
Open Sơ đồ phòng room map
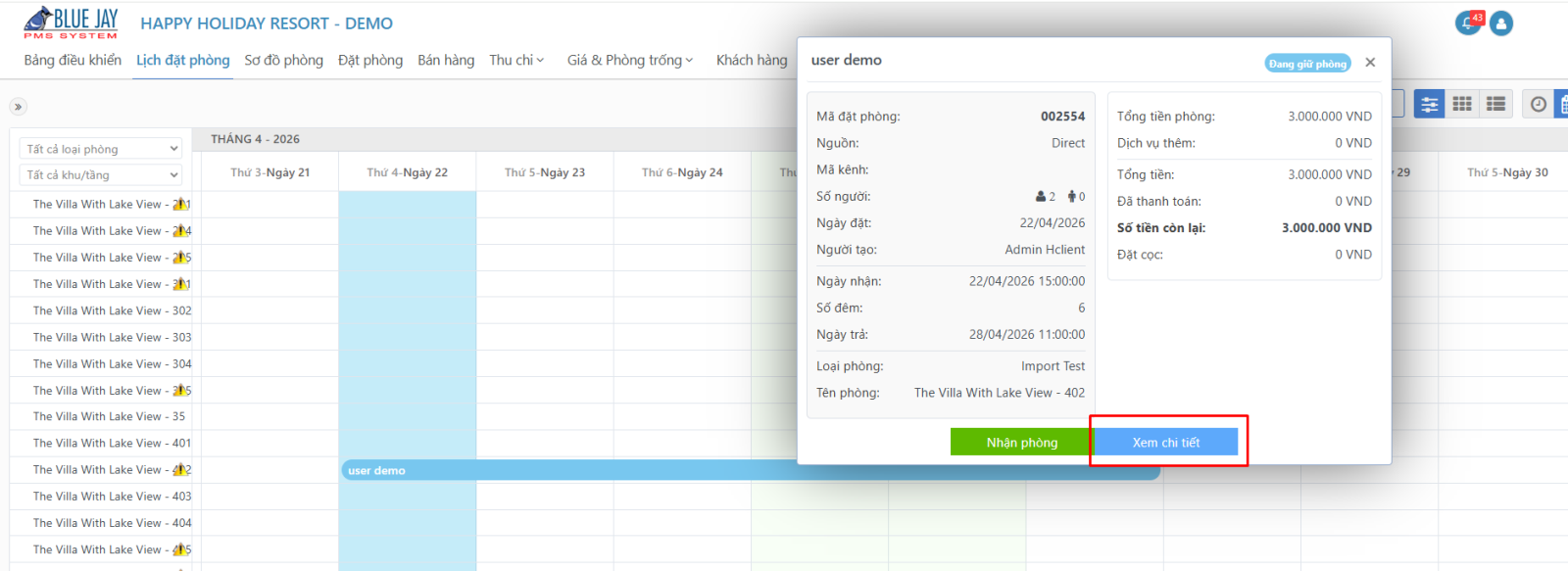(284, 60)
